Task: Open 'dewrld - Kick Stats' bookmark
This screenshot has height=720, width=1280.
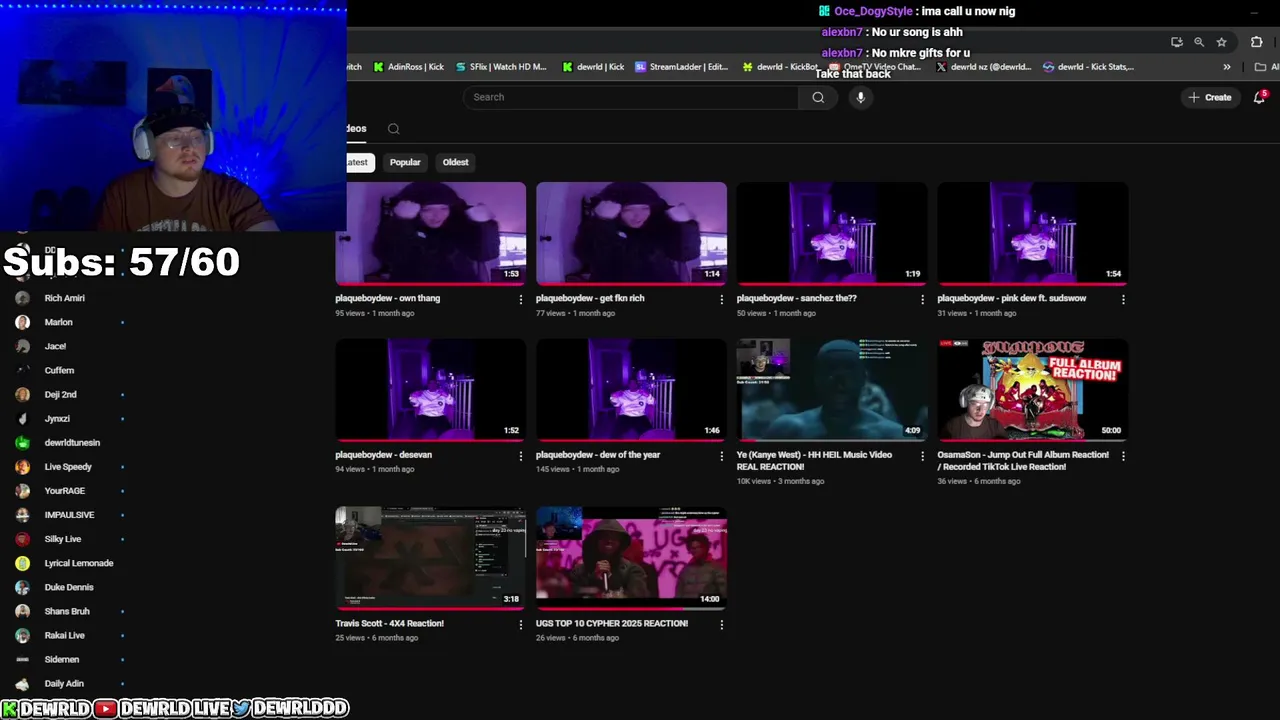Action: 1088,67
